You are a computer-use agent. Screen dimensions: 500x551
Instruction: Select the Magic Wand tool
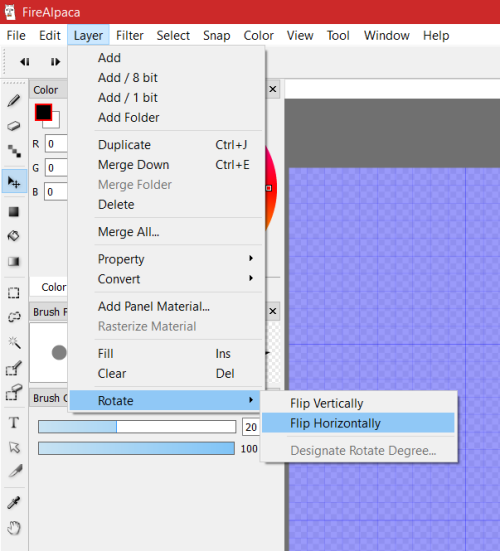pyautogui.click(x=14, y=342)
